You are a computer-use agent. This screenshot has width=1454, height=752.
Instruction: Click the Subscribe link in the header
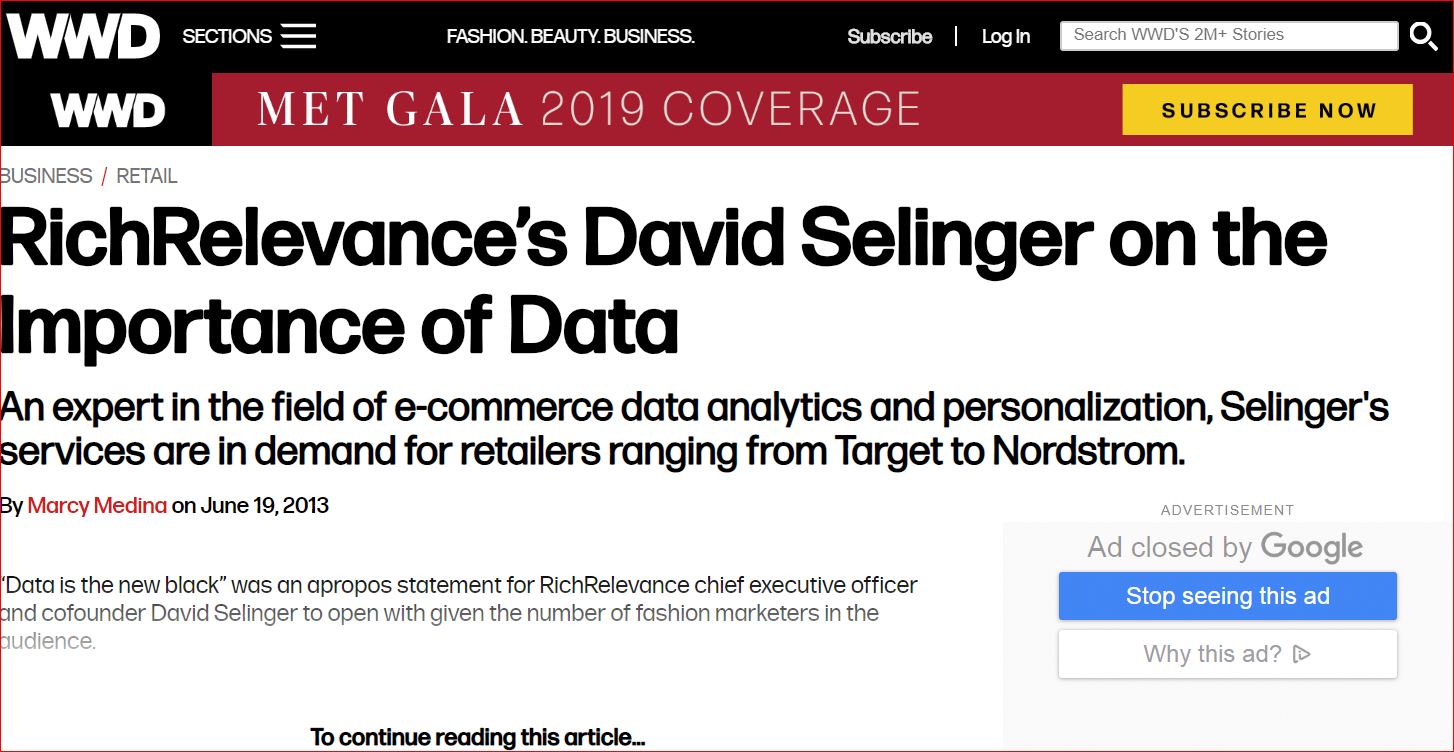click(889, 37)
